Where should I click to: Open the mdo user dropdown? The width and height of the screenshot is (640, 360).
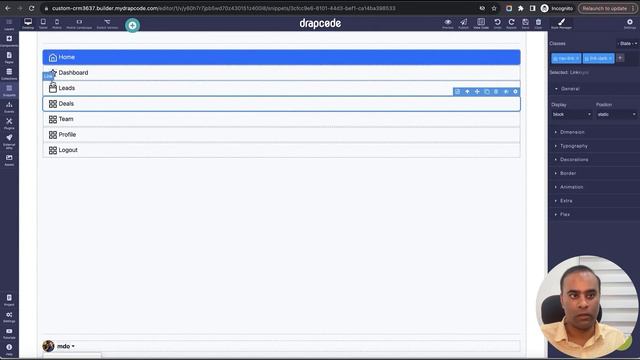[66, 346]
